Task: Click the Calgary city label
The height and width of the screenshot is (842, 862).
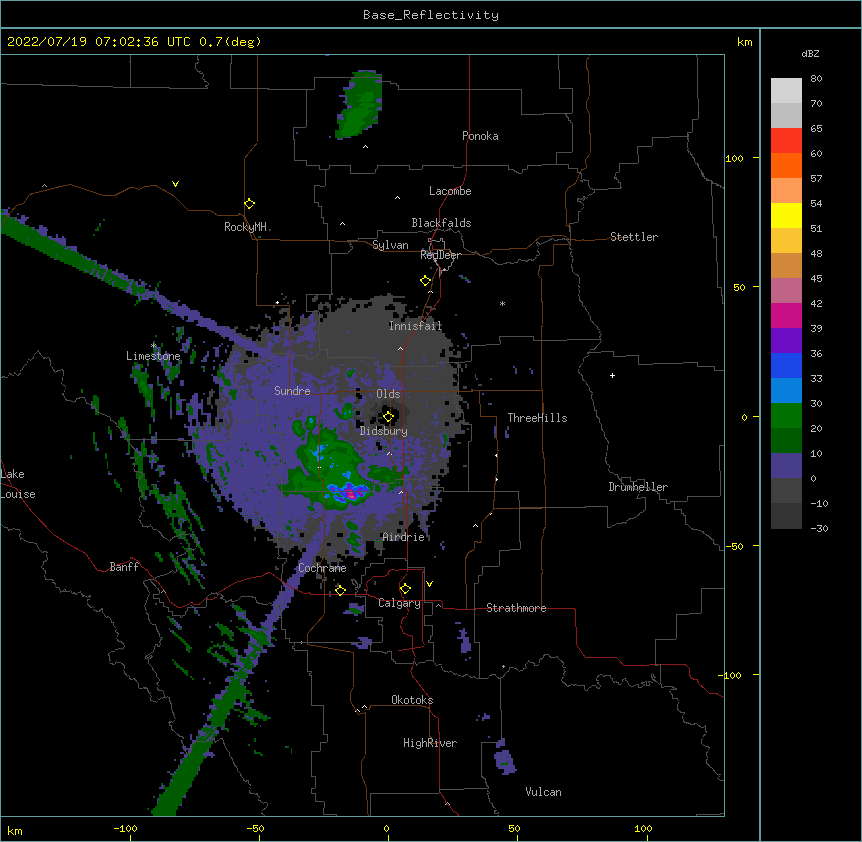Action: pyautogui.click(x=399, y=603)
